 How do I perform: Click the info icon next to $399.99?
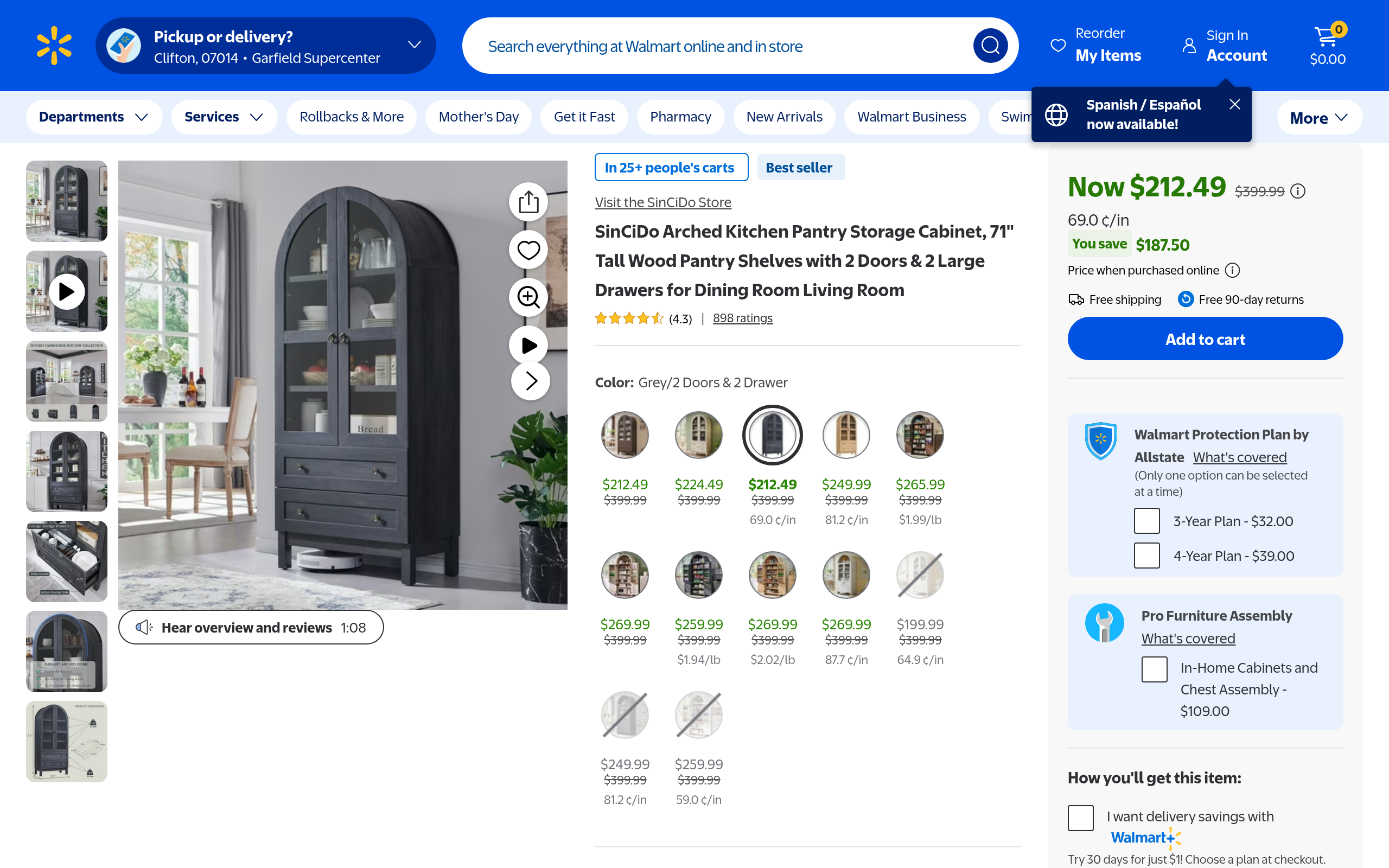pyautogui.click(x=1298, y=191)
